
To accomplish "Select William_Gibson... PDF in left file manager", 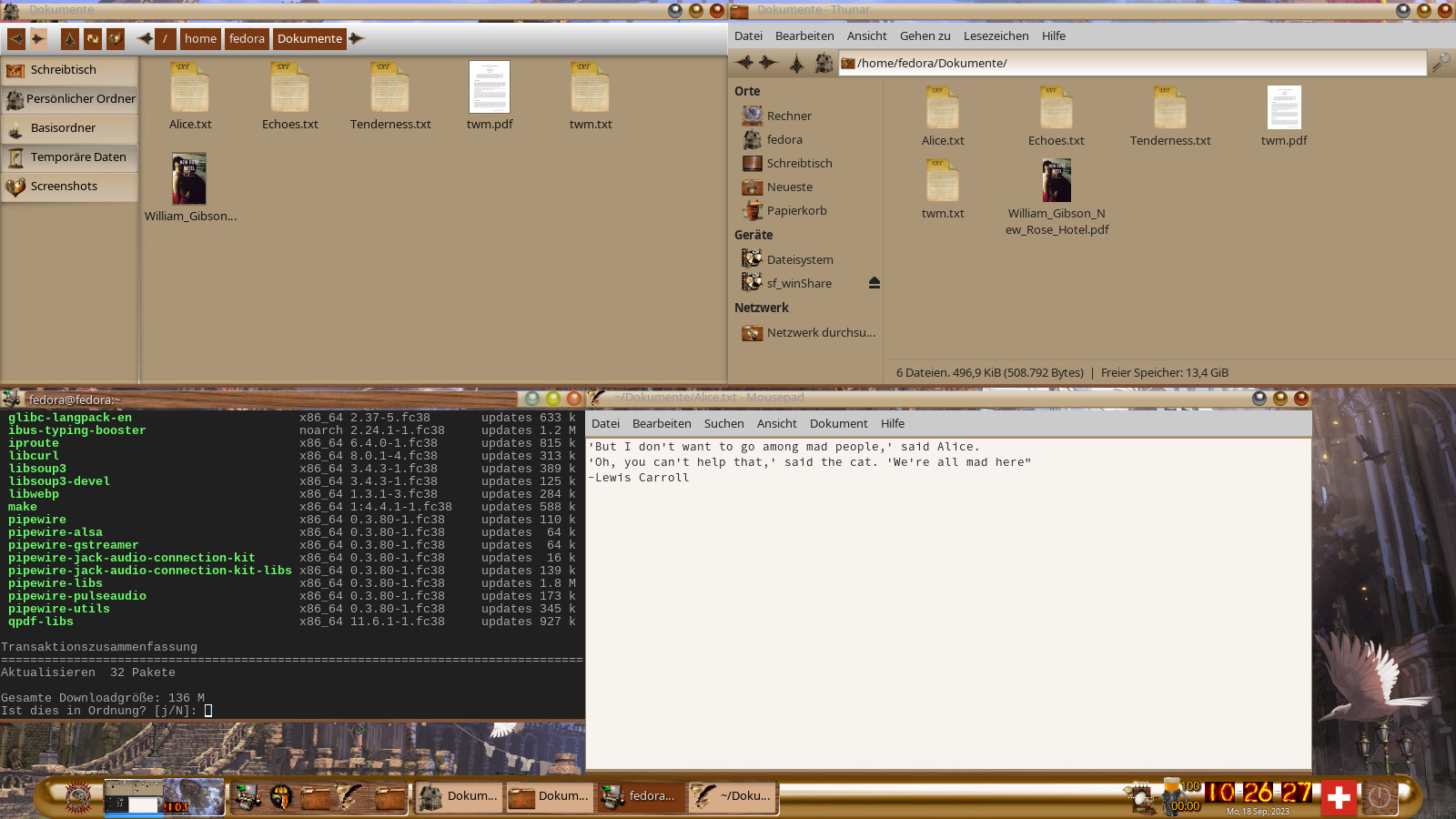I will (190, 187).
